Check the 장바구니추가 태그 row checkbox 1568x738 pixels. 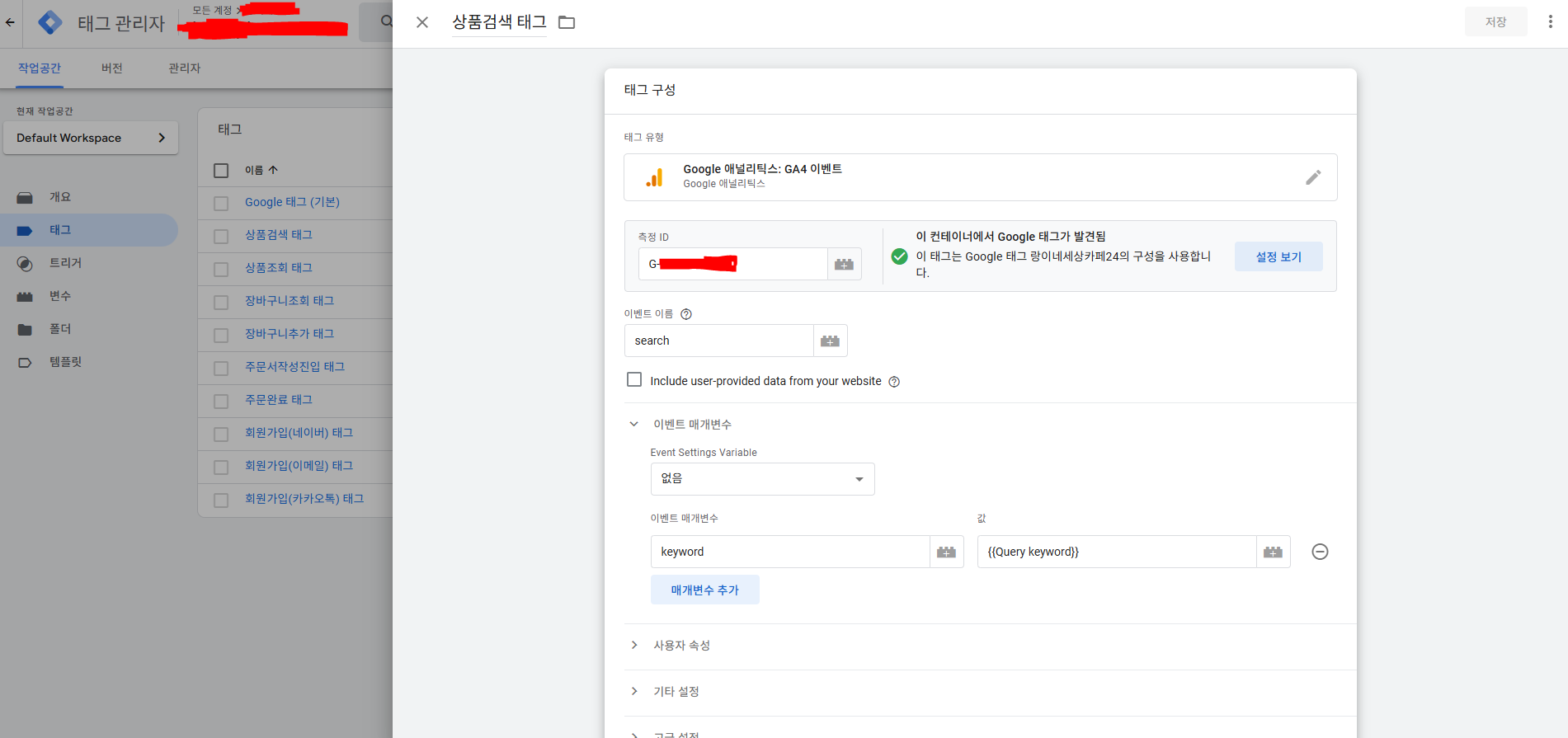[221, 336]
